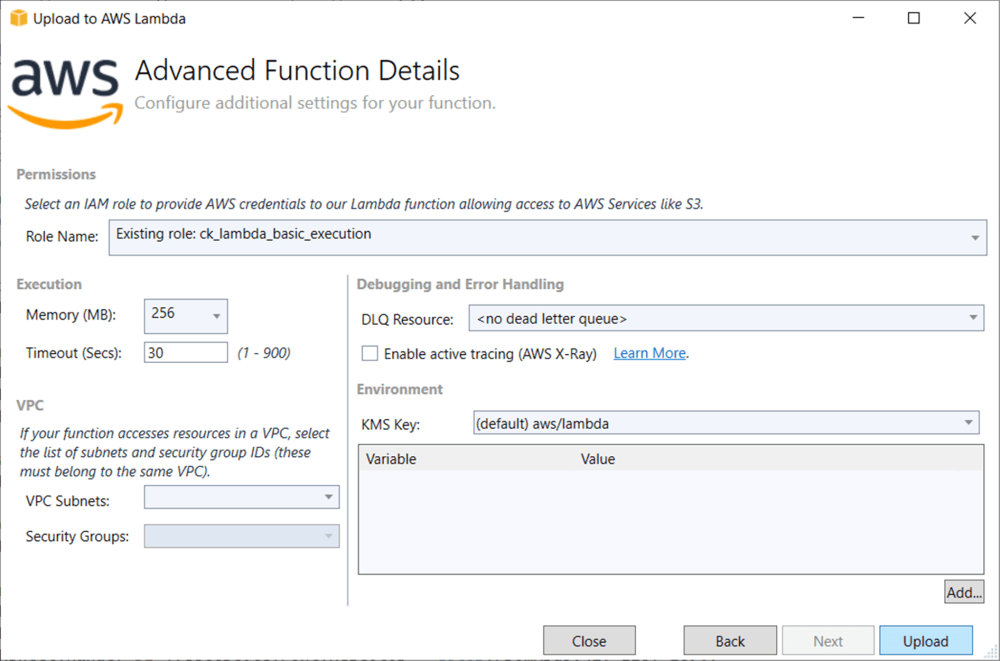Maximize the Upload to AWS Lambda window
The width and height of the screenshot is (1000, 661).
[x=913, y=18]
